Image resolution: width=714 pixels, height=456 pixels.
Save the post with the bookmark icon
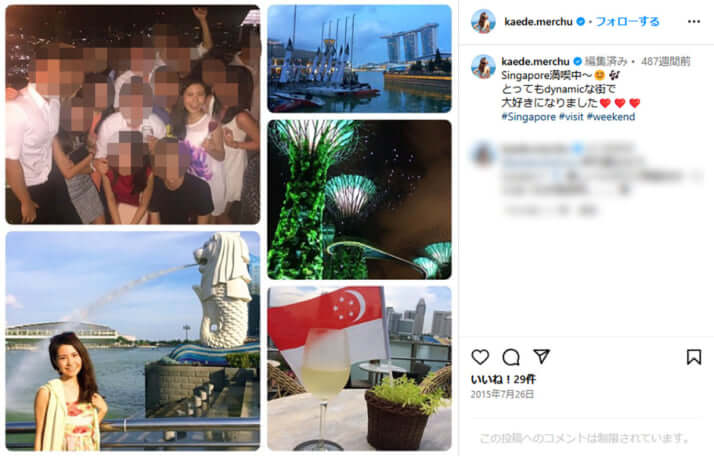pos(694,357)
